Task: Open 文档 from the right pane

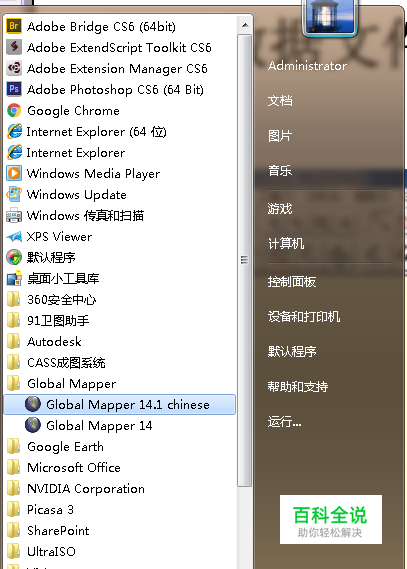Action: tap(280, 101)
